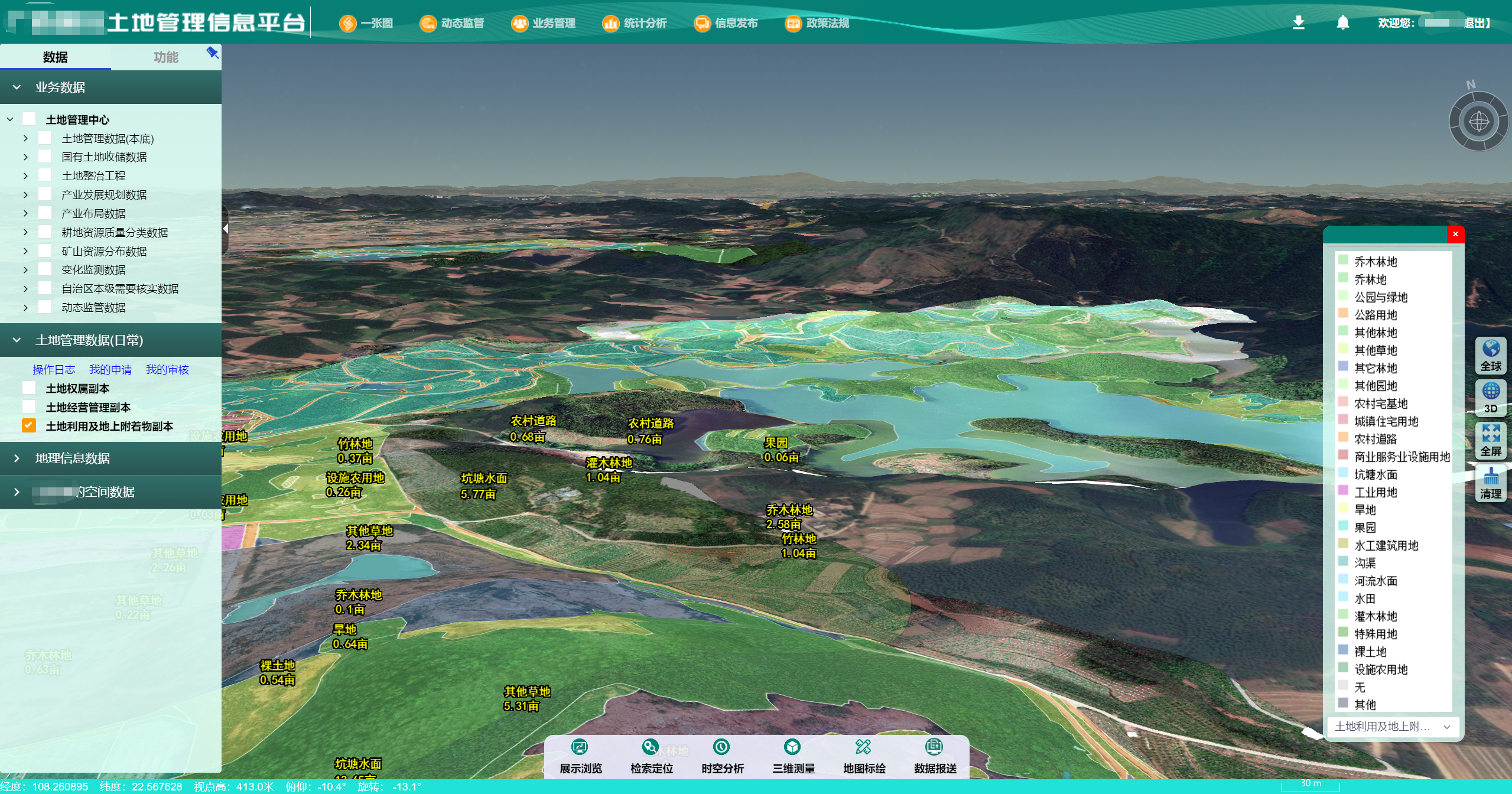Image resolution: width=1512 pixels, height=794 pixels.
Task: Click the pin icon on the data panel
Action: [212, 53]
